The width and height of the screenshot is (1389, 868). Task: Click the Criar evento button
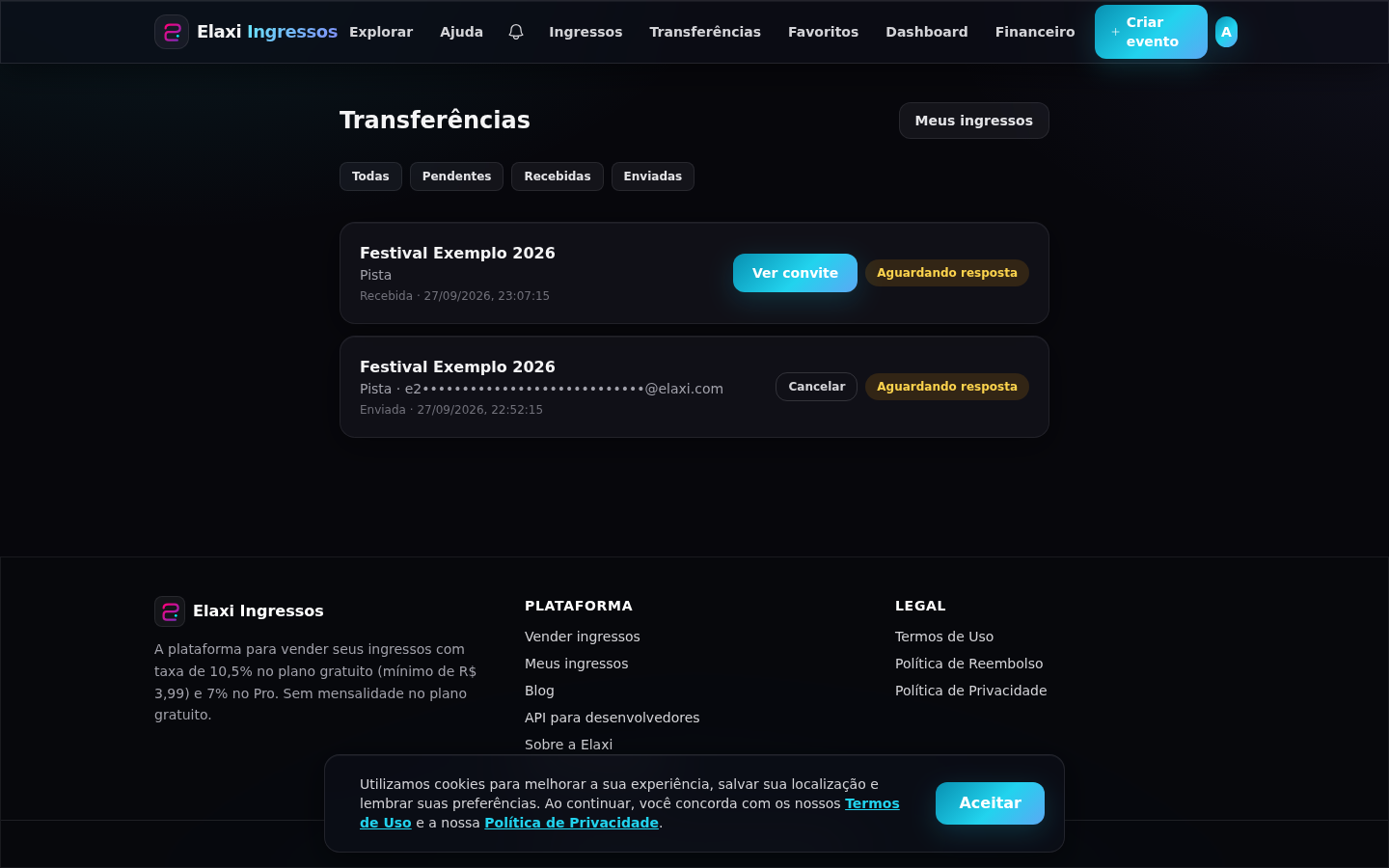1151,32
